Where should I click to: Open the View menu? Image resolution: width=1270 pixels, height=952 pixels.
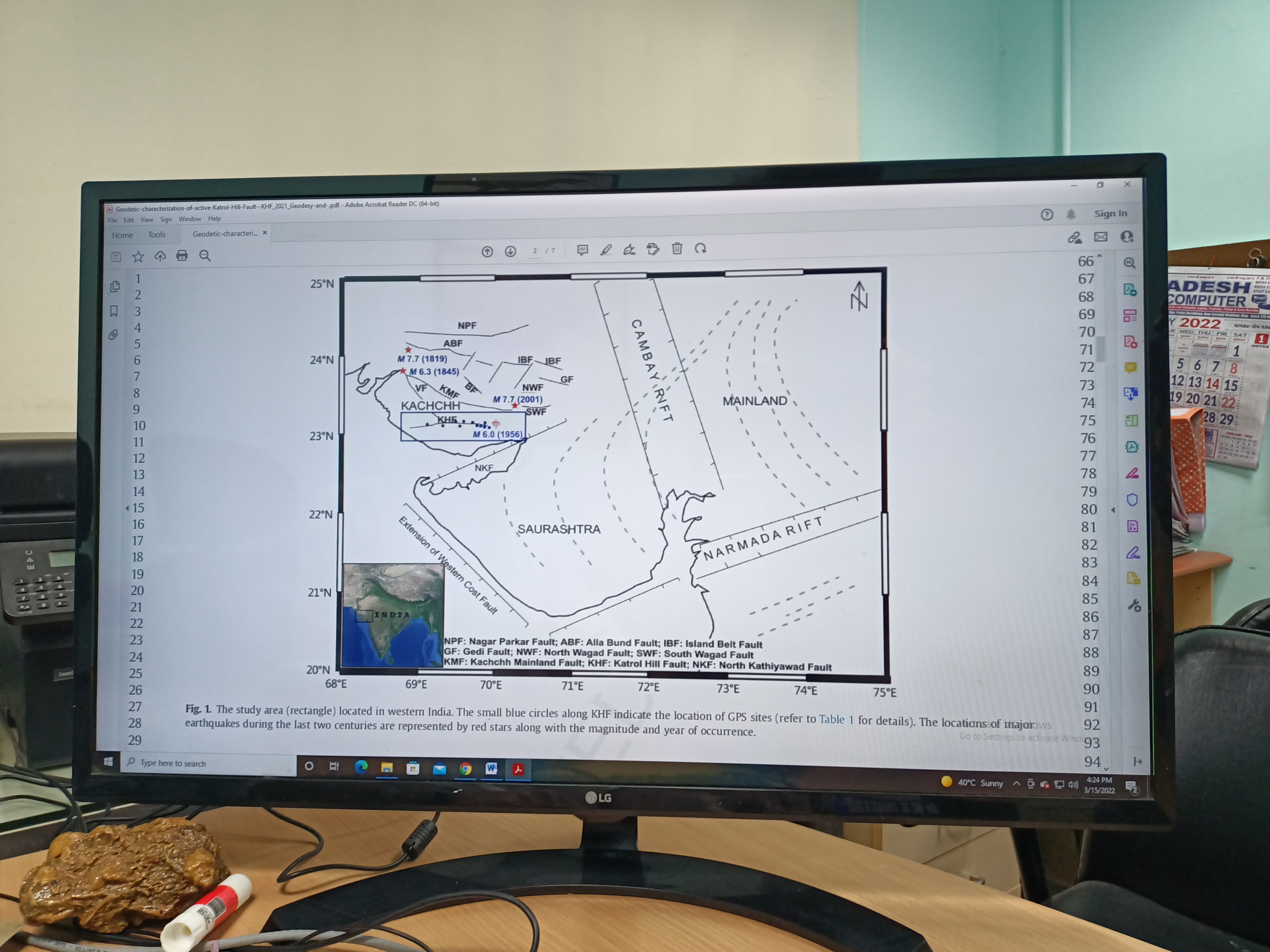click(x=147, y=220)
